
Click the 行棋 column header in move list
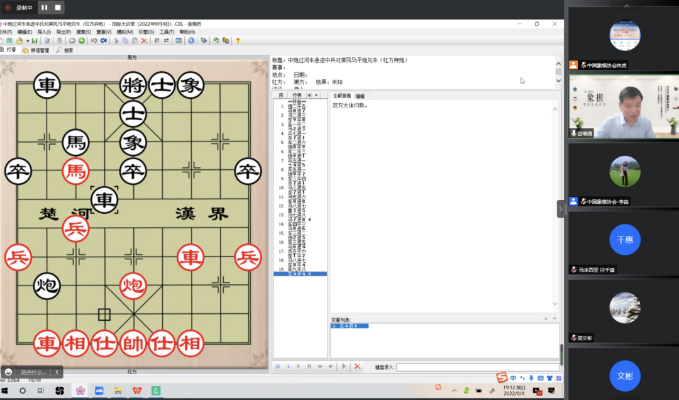[297, 95]
